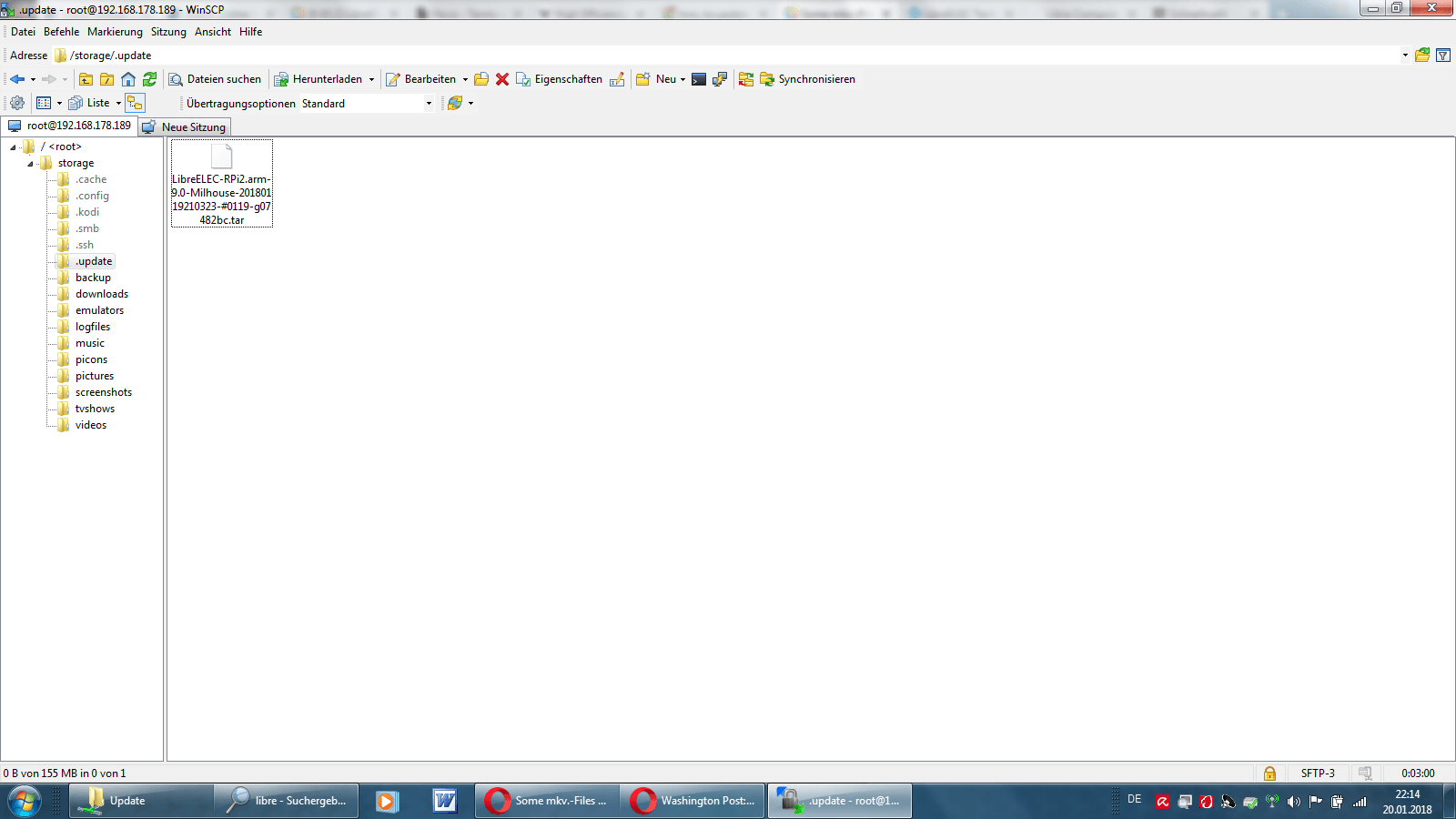Expand the Neu dropdown arrow
This screenshot has height=819, width=1456.
click(x=682, y=79)
